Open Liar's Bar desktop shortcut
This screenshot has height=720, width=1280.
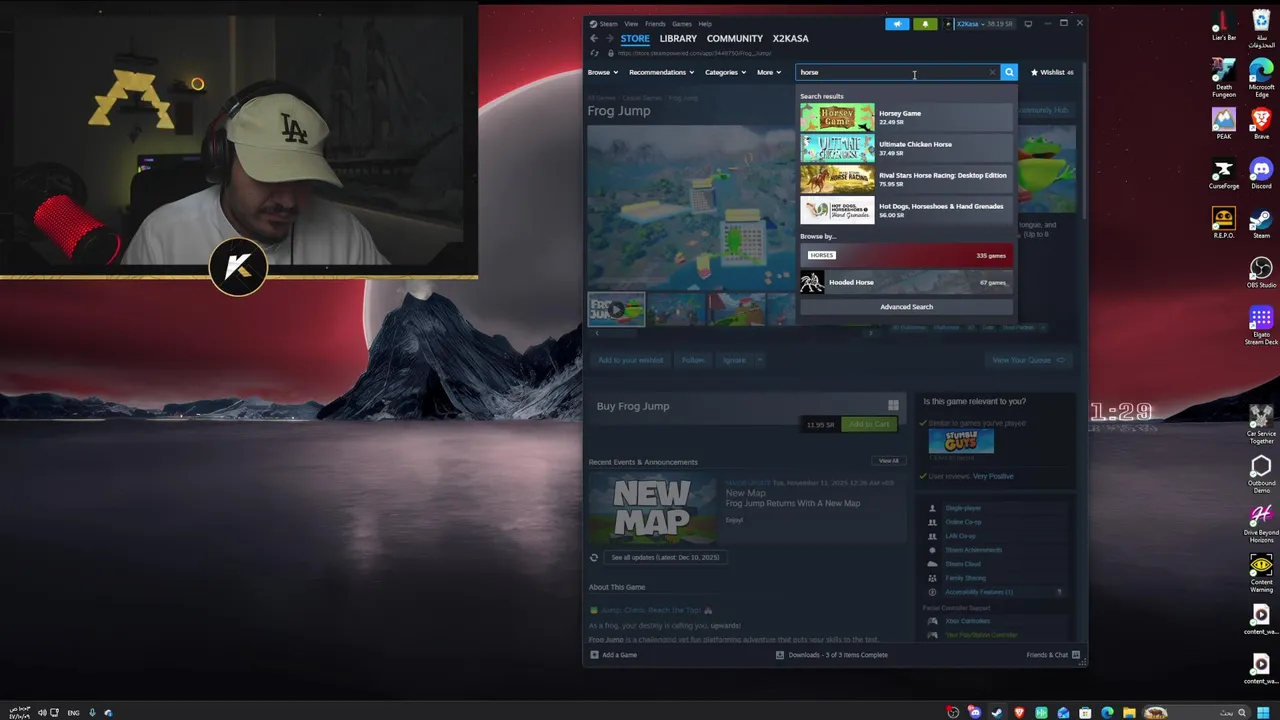1223,25
